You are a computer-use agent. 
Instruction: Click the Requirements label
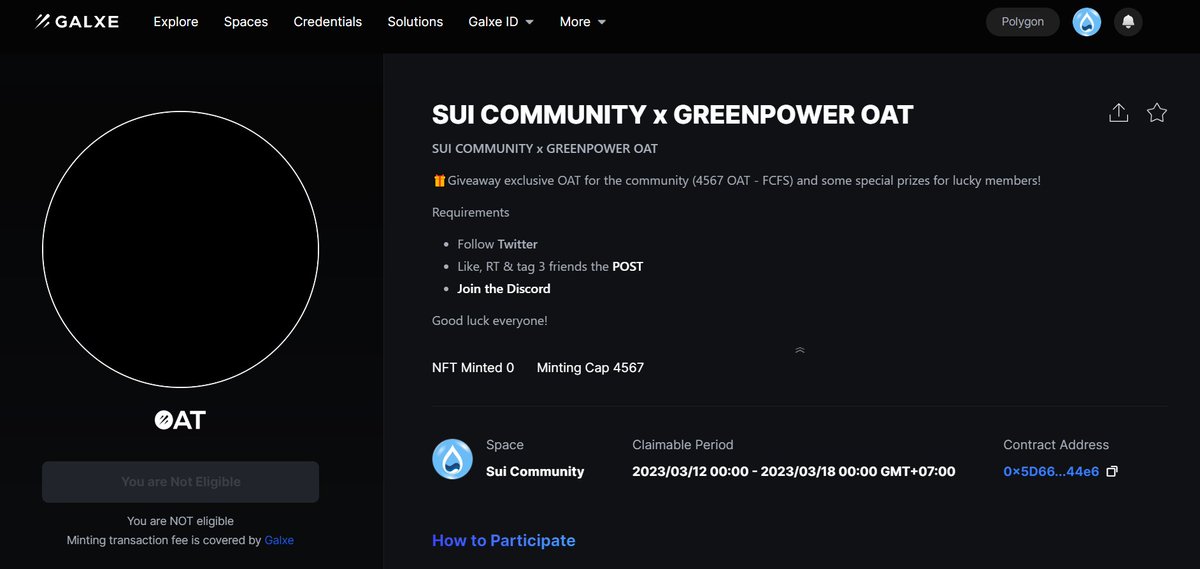(x=471, y=212)
